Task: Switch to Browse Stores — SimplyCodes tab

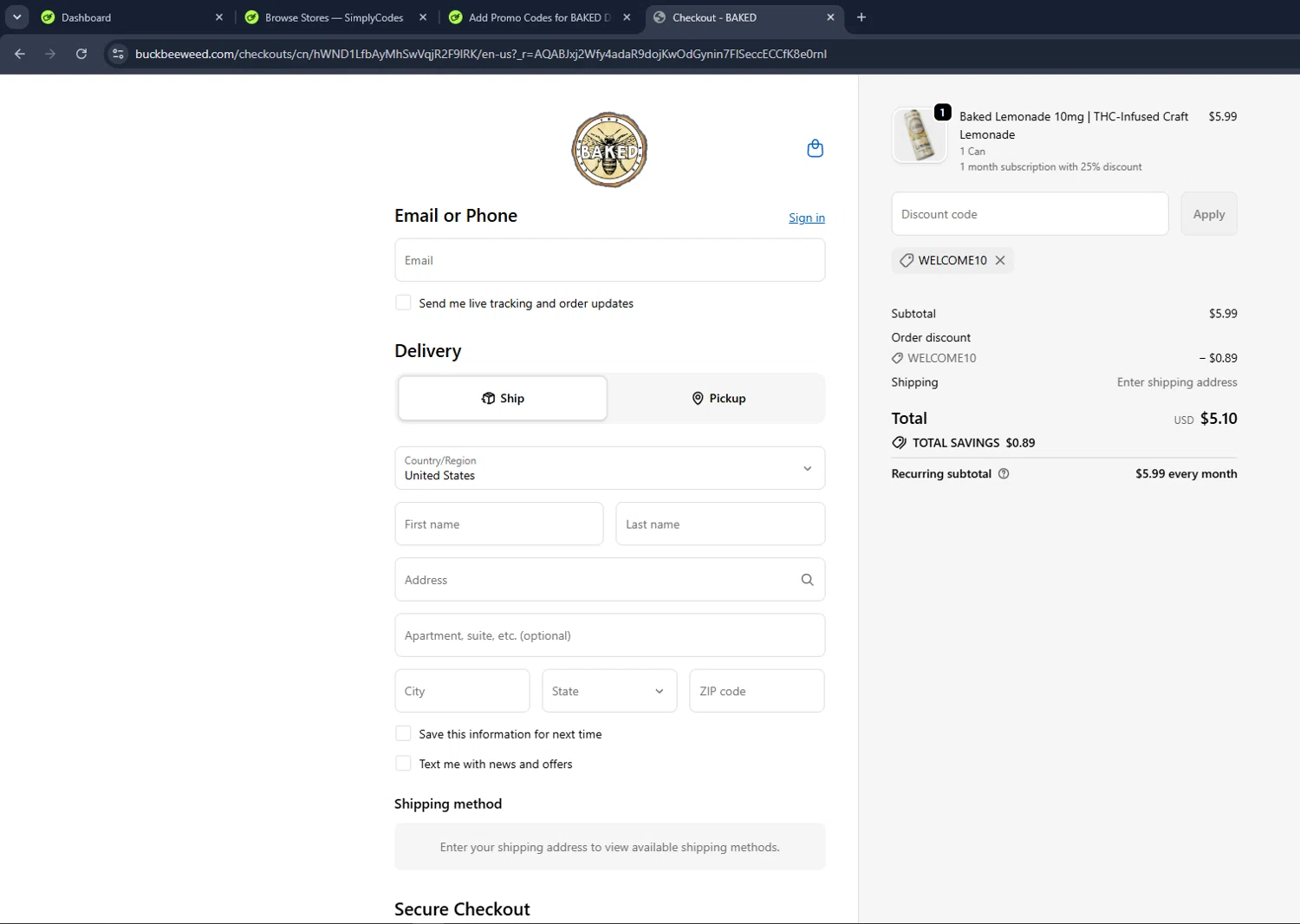Action: (335, 17)
